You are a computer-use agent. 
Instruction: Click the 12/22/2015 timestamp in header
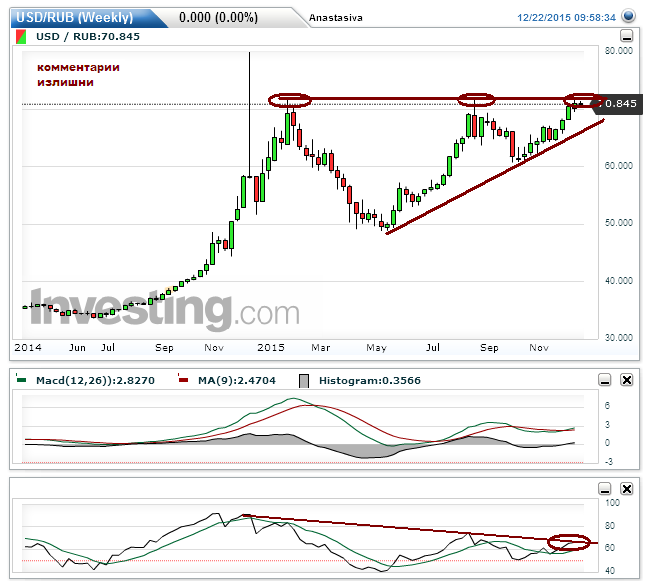point(566,18)
